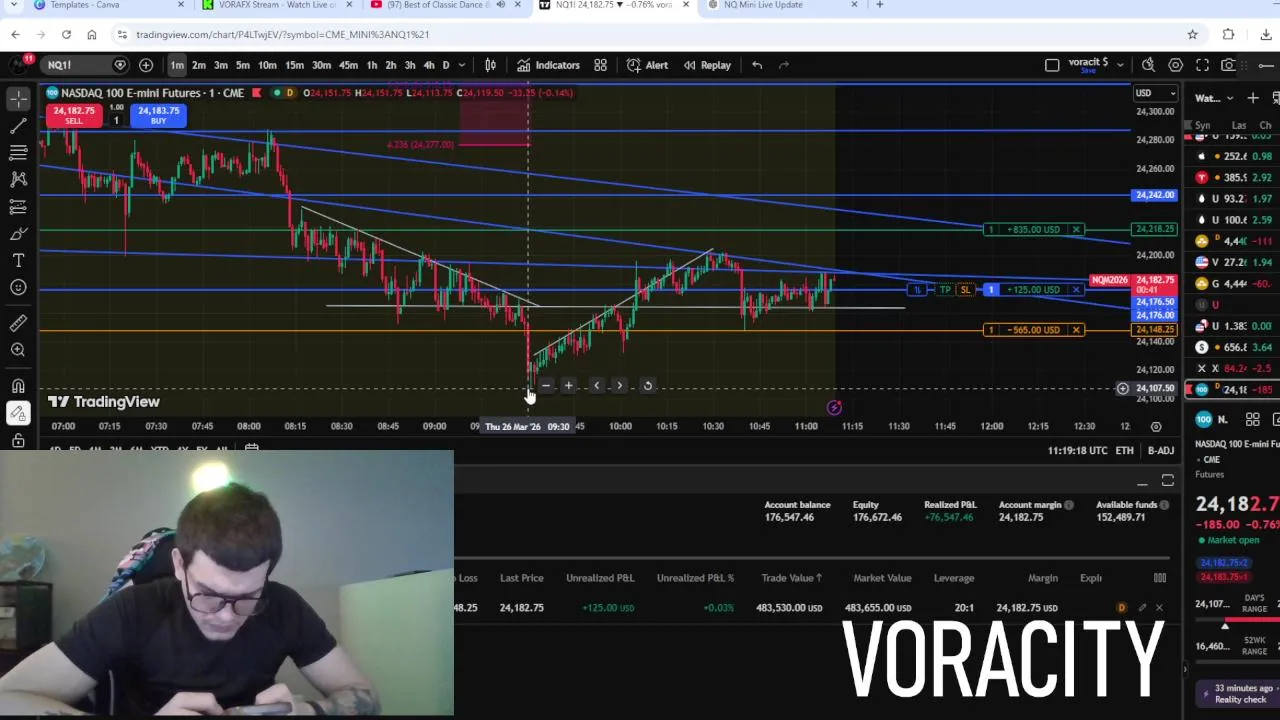Open indicator templates grid icon
The height and width of the screenshot is (720, 1280).
click(x=600, y=65)
